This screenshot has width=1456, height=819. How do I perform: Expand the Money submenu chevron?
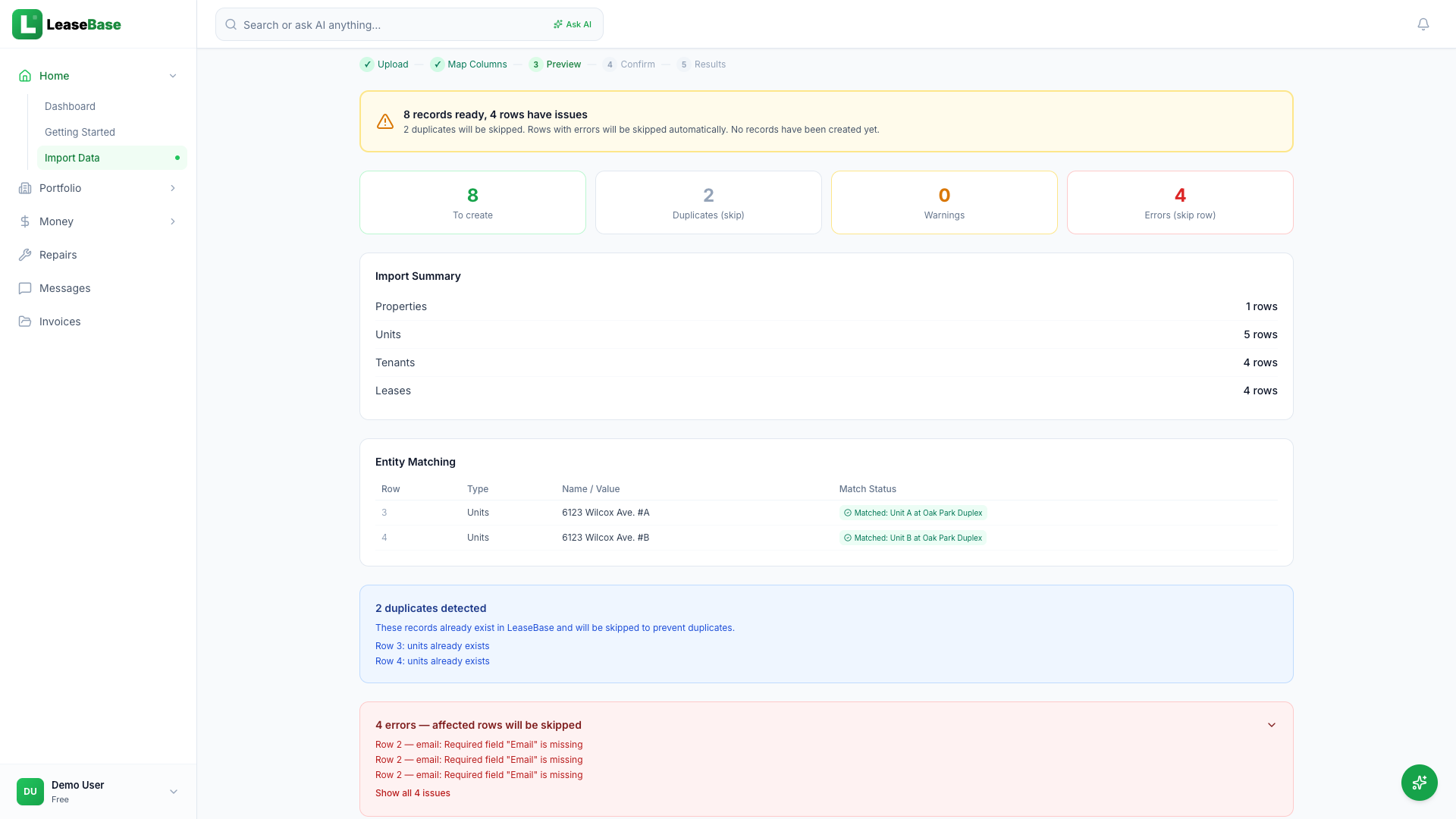pos(173,221)
